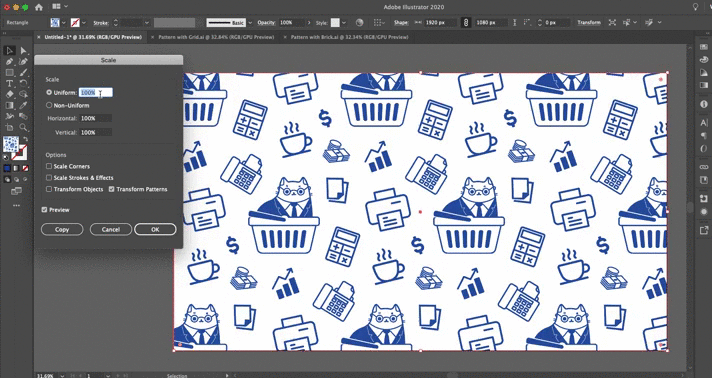The image size is (712, 378).
Task: Select the Selection tool arrow
Action: tap(10, 50)
